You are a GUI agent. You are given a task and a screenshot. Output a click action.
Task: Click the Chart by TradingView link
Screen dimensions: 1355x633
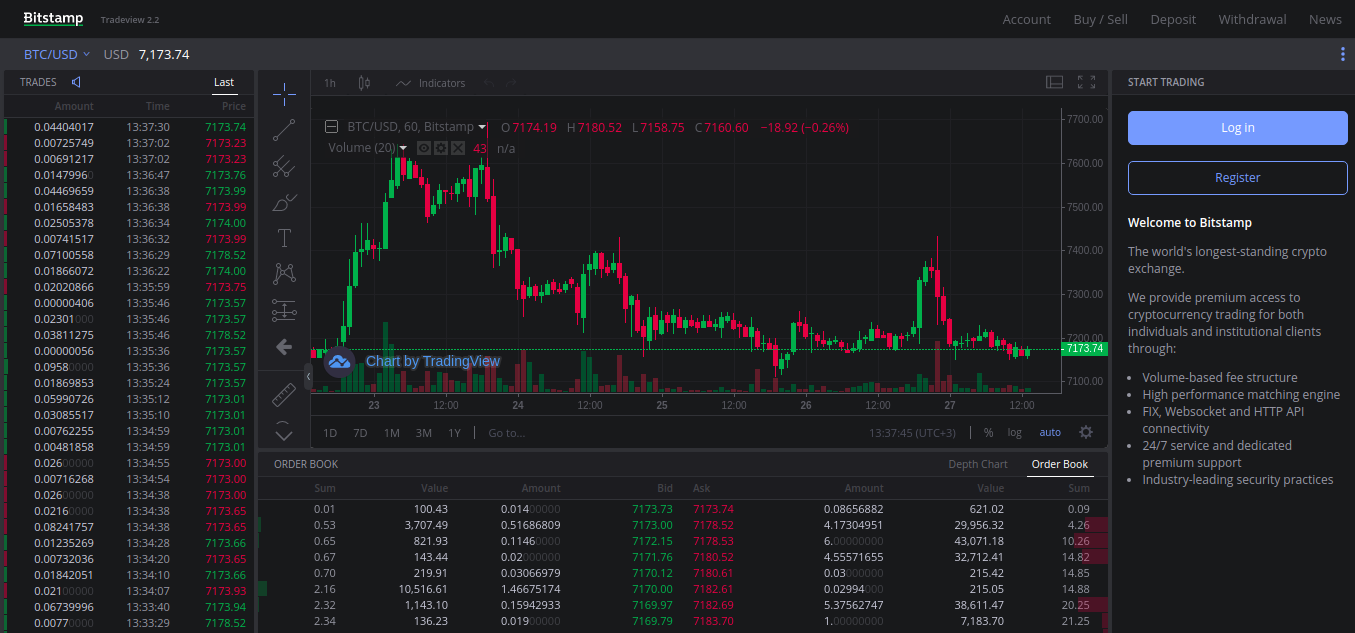[433, 361]
